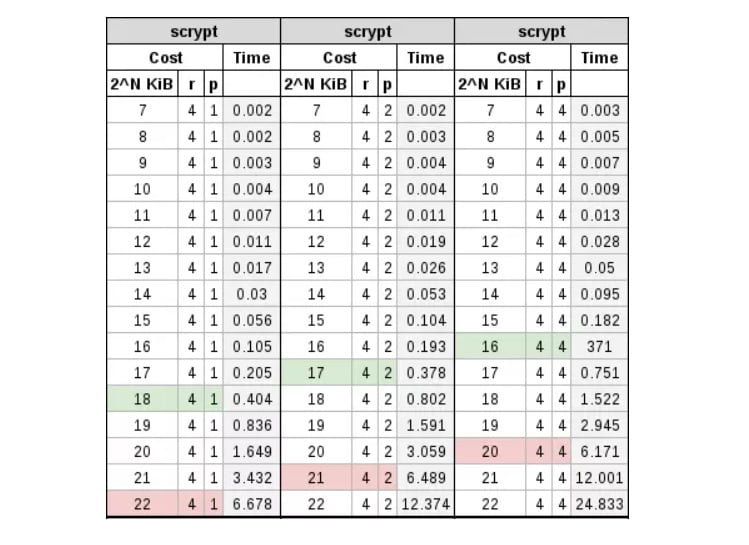Click the time cell showing 6.678
Image resolution: width=749 pixels, height=545 pixels.
tap(251, 504)
